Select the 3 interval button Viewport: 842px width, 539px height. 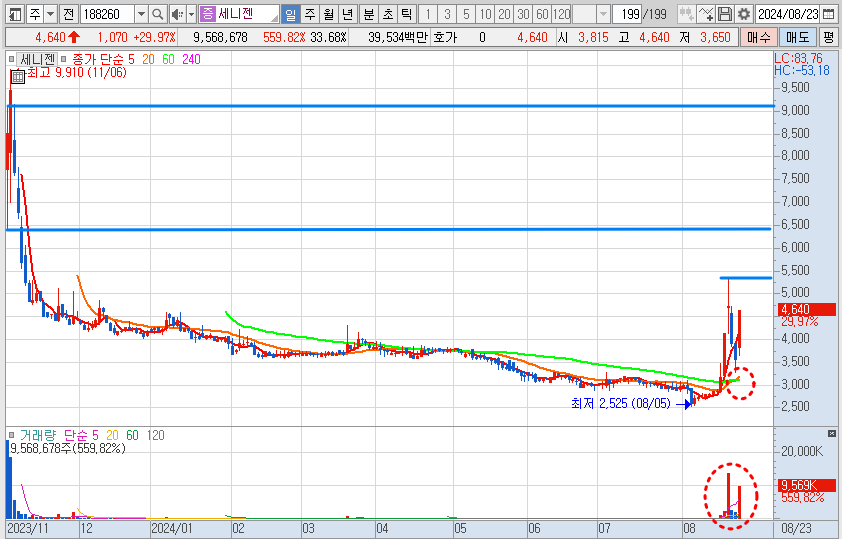pos(447,14)
